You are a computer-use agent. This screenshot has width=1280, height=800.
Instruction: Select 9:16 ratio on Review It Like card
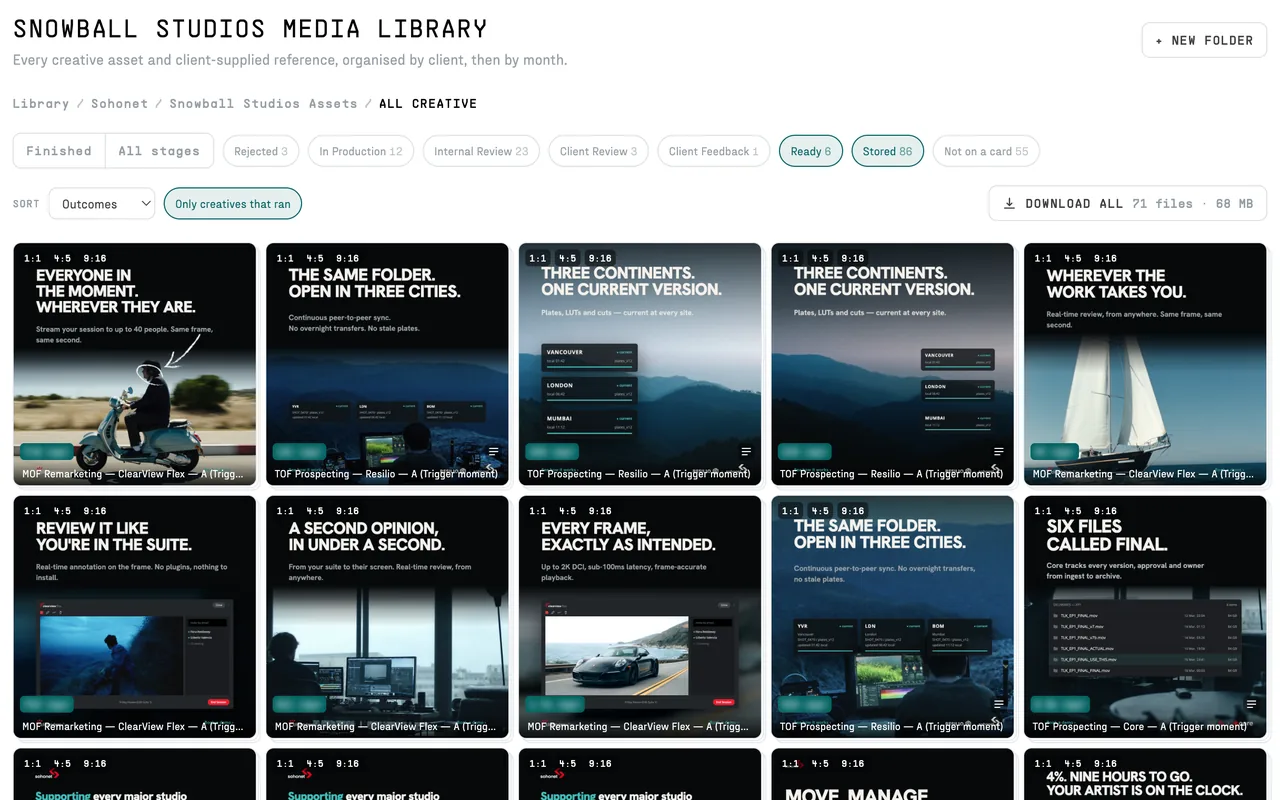[x=95, y=511]
